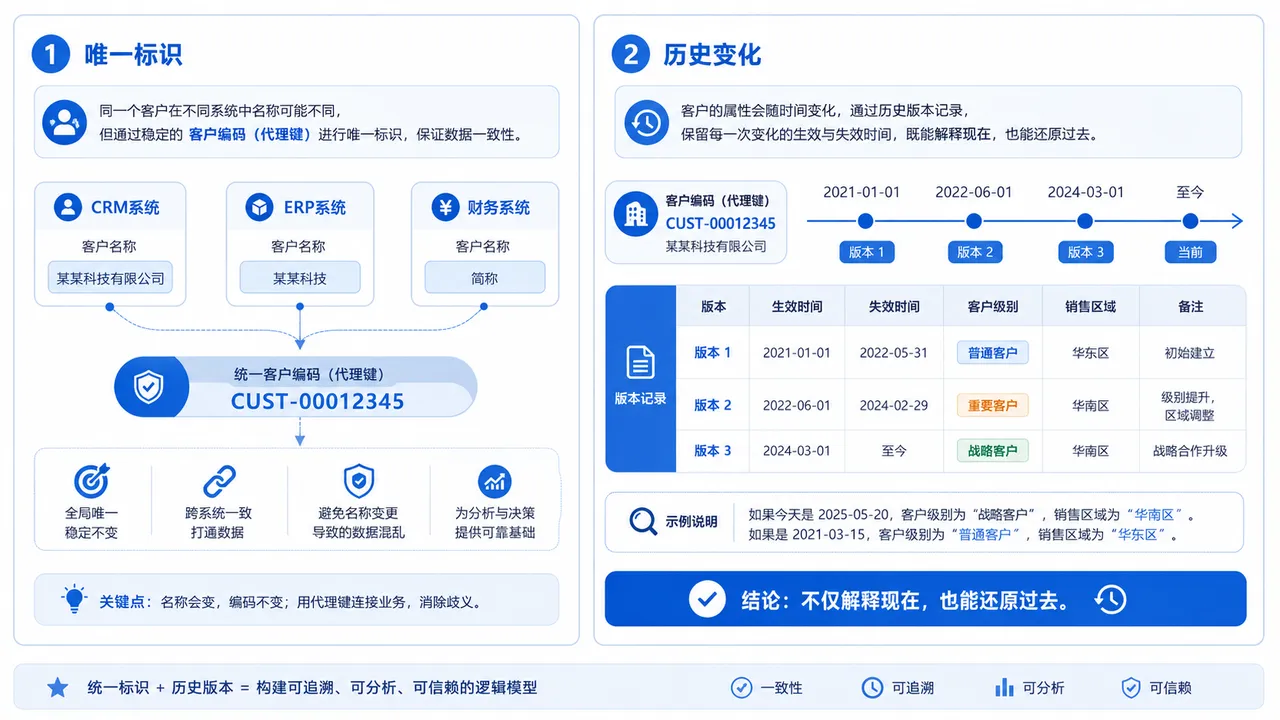Viewport: 1280px width, 720px height.
Task: Click the 当前 badge on the timeline
Action: 1190,252
